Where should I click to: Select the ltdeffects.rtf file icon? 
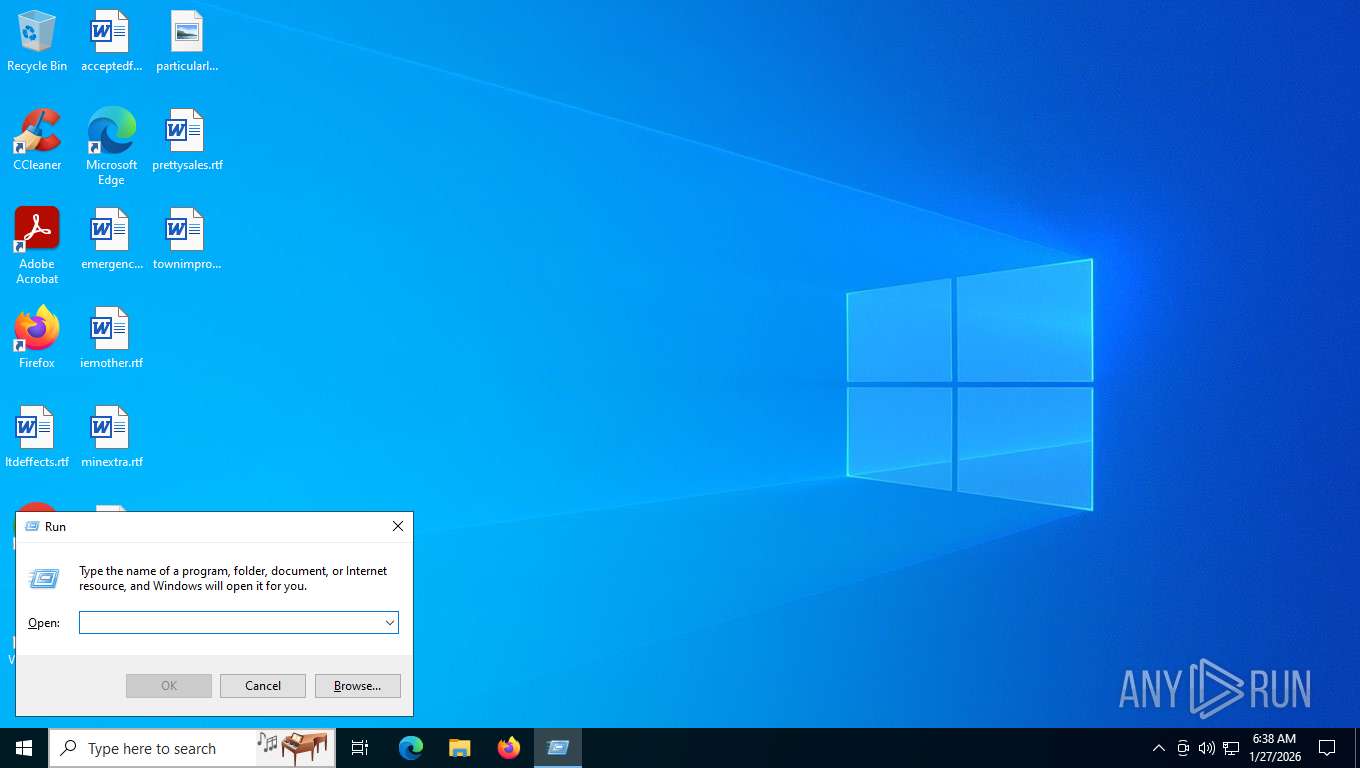coord(37,437)
